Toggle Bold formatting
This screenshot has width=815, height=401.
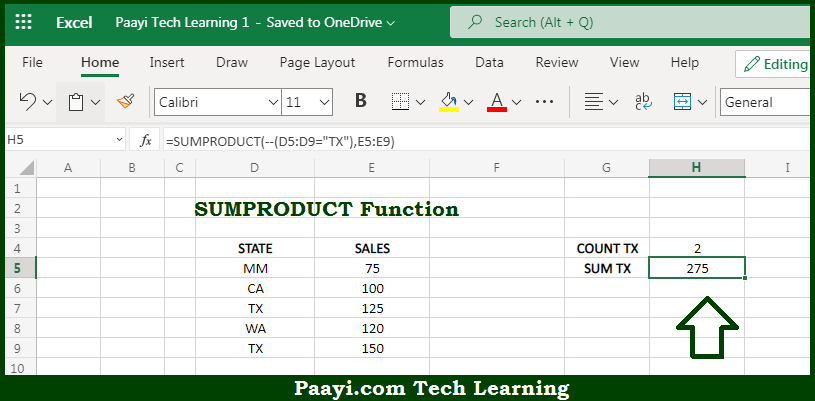pos(361,100)
